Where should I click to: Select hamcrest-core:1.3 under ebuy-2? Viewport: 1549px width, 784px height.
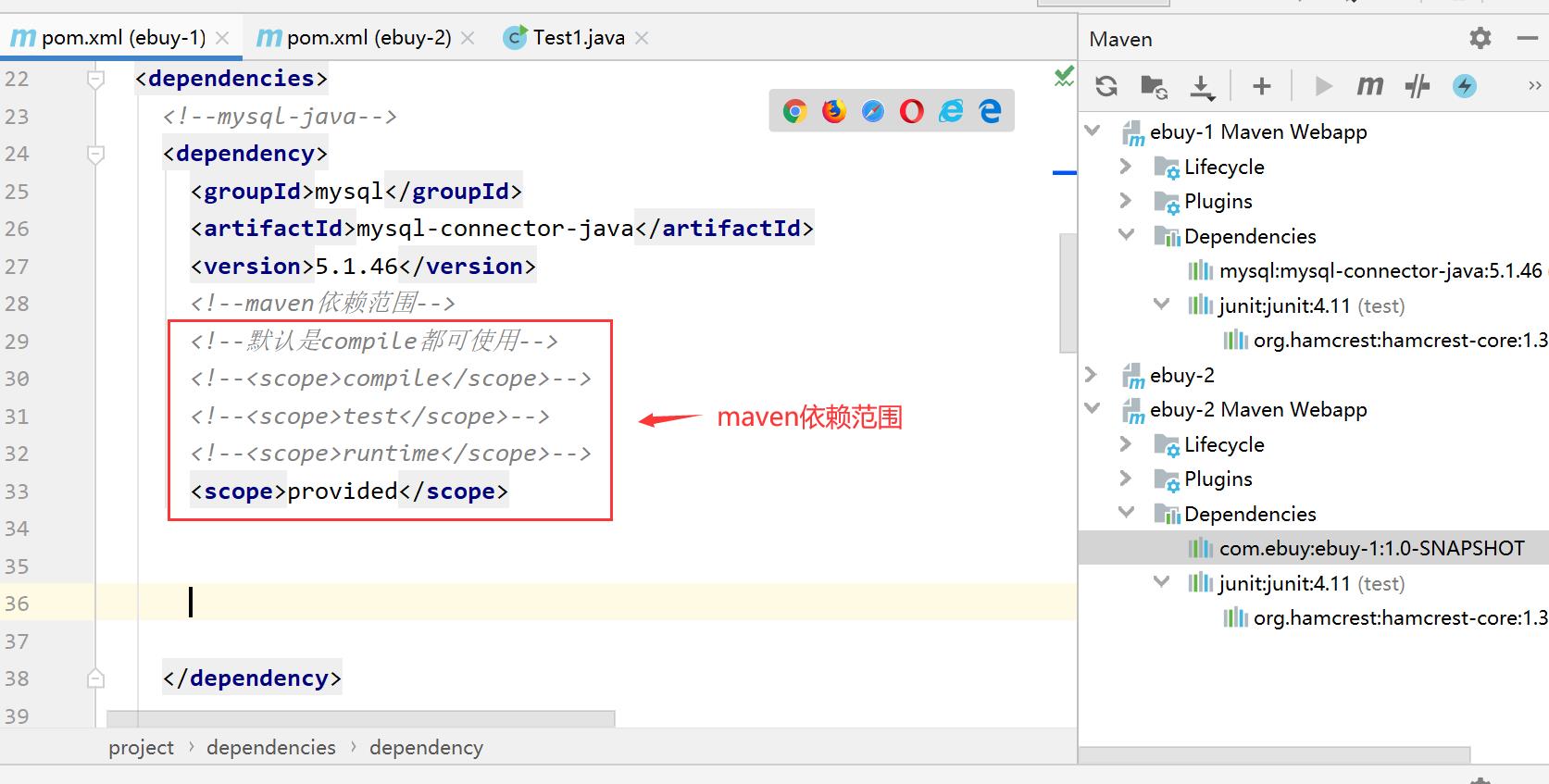(1385, 617)
